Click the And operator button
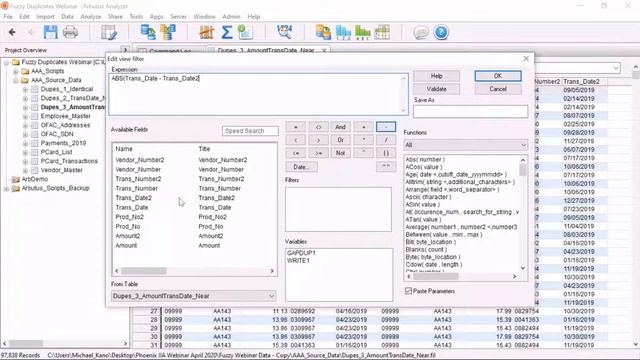The image size is (640, 360). [340, 127]
